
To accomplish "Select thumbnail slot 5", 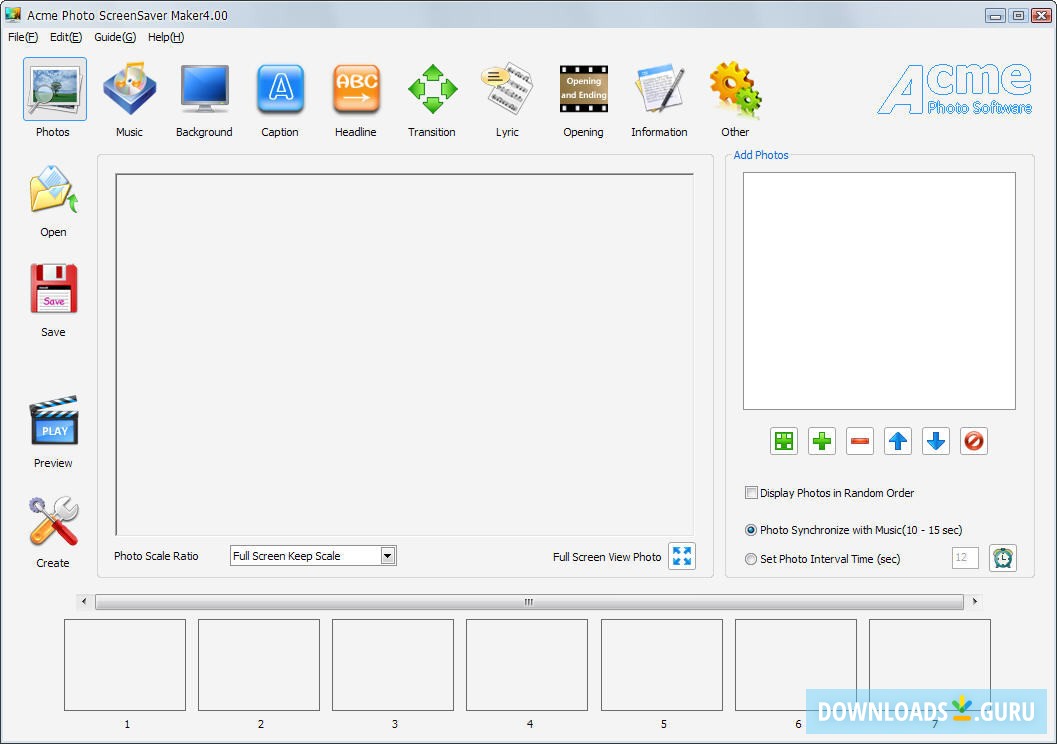I will pos(662,664).
